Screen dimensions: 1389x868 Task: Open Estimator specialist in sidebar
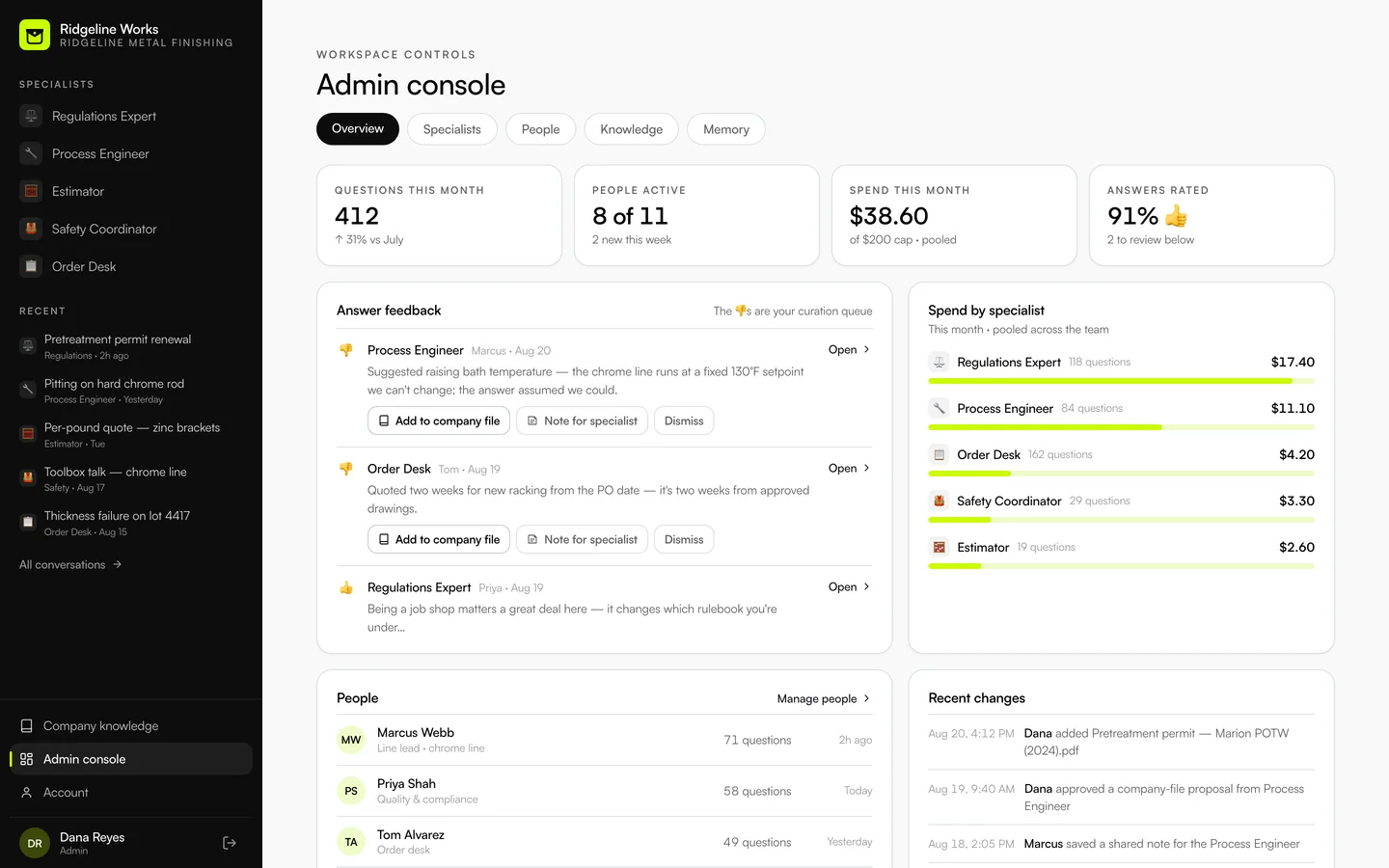coord(131,191)
